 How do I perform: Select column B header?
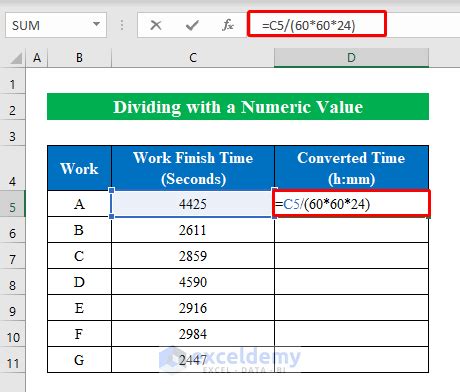tap(79, 58)
